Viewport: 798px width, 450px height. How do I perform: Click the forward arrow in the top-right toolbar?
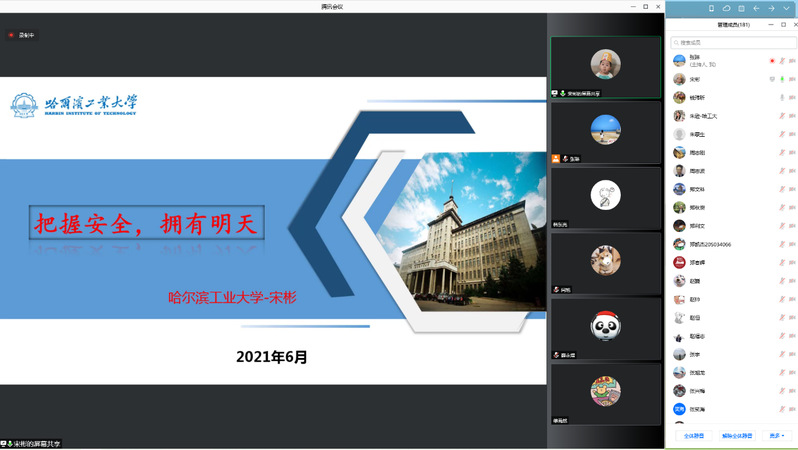pos(772,8)
